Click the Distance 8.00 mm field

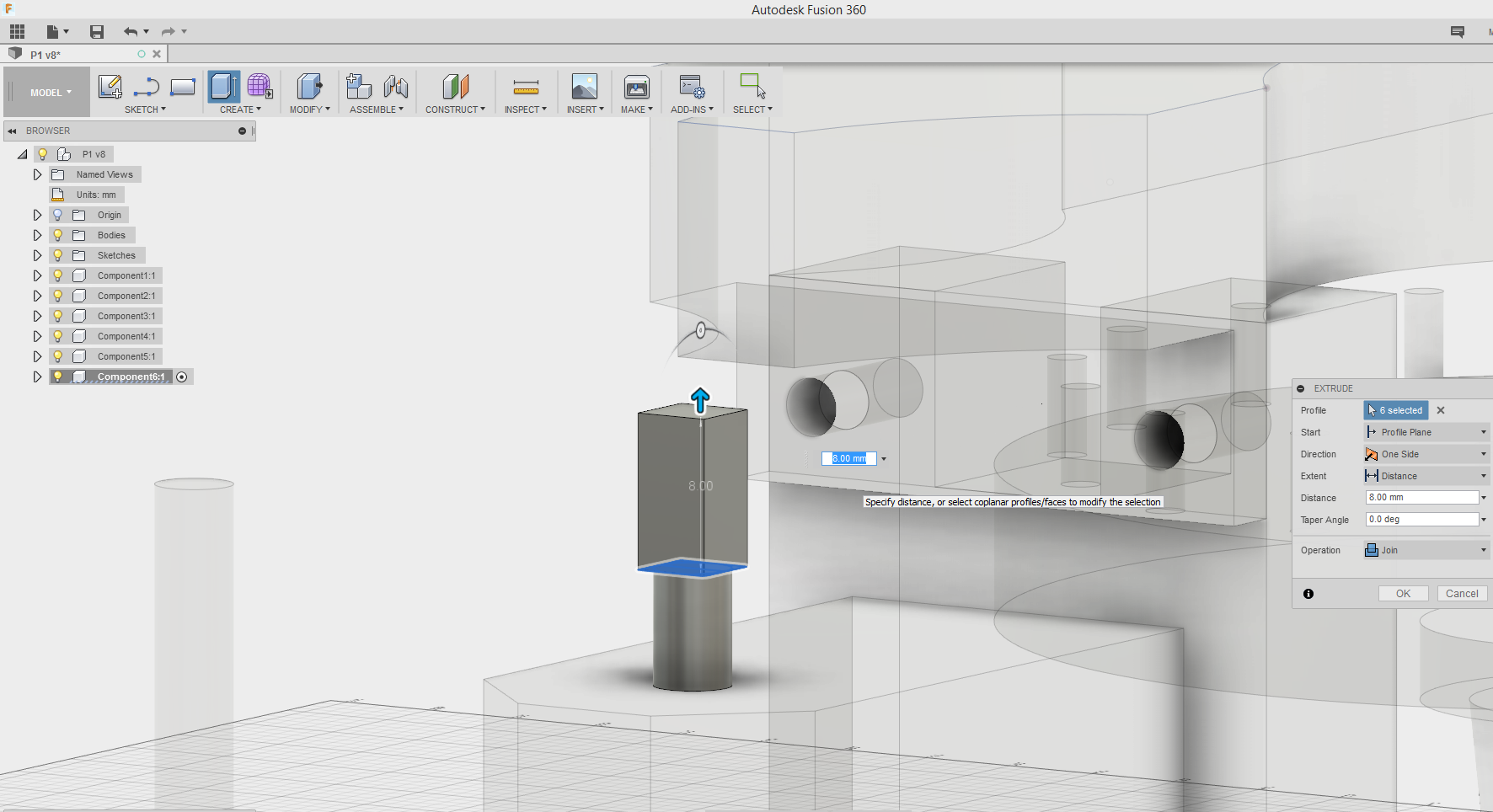(1421, 498)
